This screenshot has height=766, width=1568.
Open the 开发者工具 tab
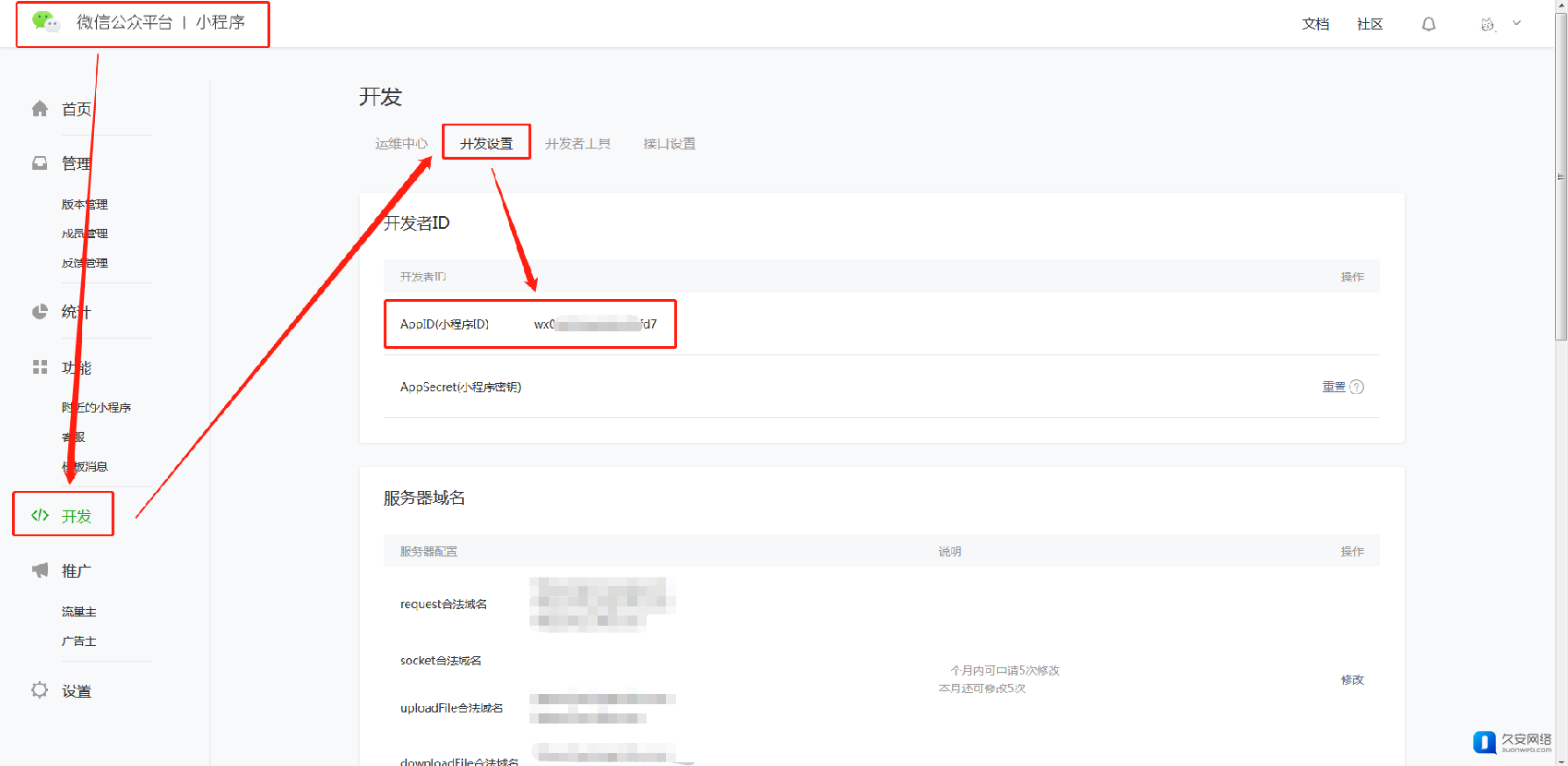click(577, 144)
